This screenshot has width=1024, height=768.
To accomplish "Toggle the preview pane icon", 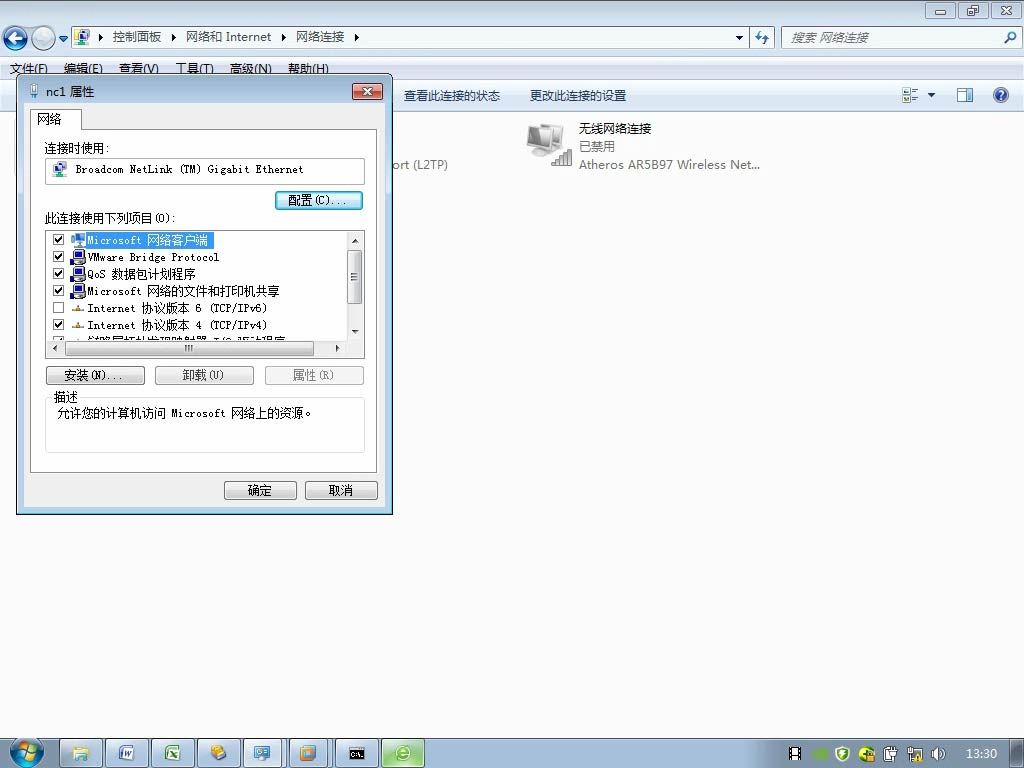I will [965, 95].
